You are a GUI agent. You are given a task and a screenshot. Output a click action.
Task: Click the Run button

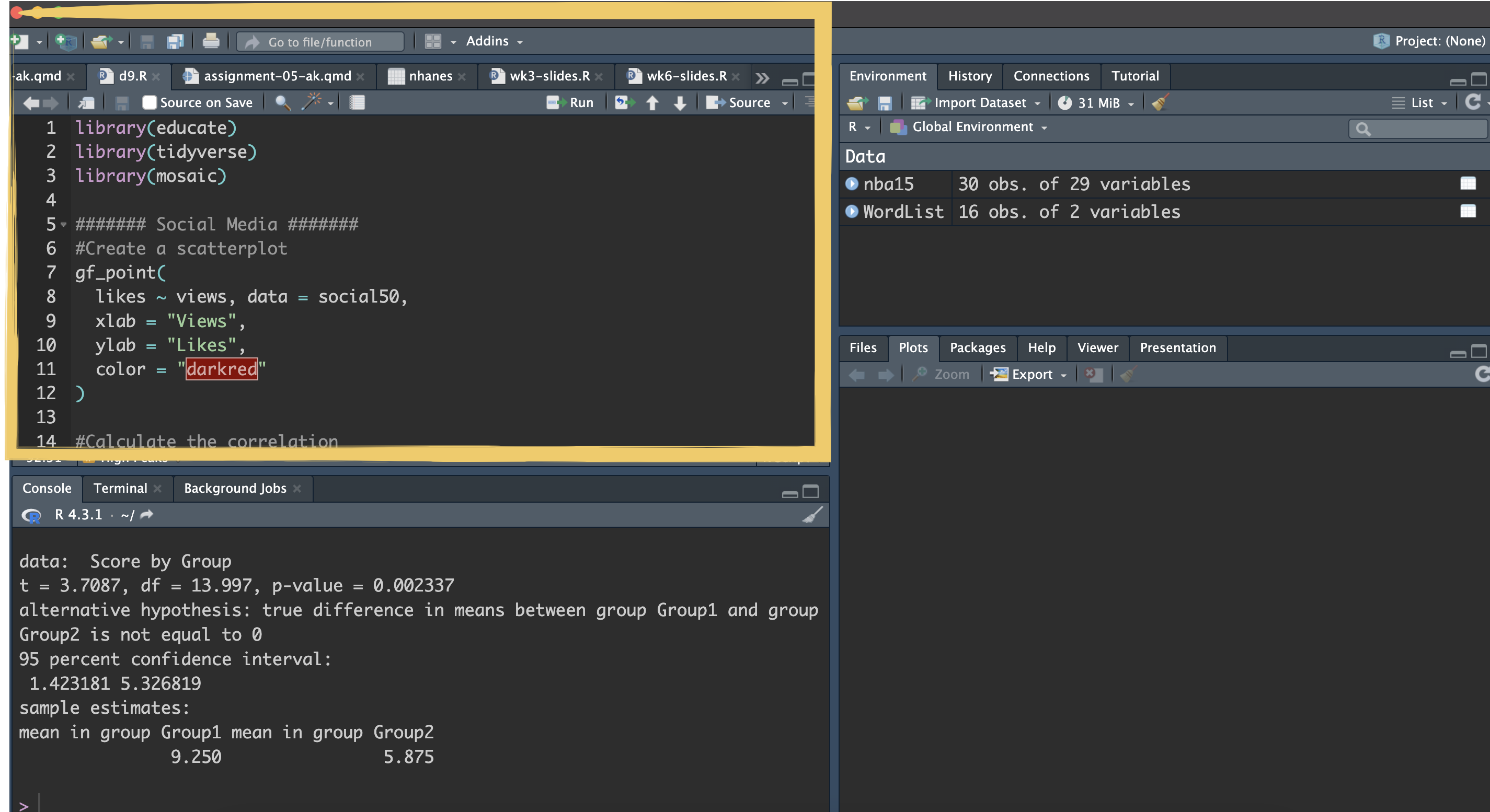(x=570, y=103)
